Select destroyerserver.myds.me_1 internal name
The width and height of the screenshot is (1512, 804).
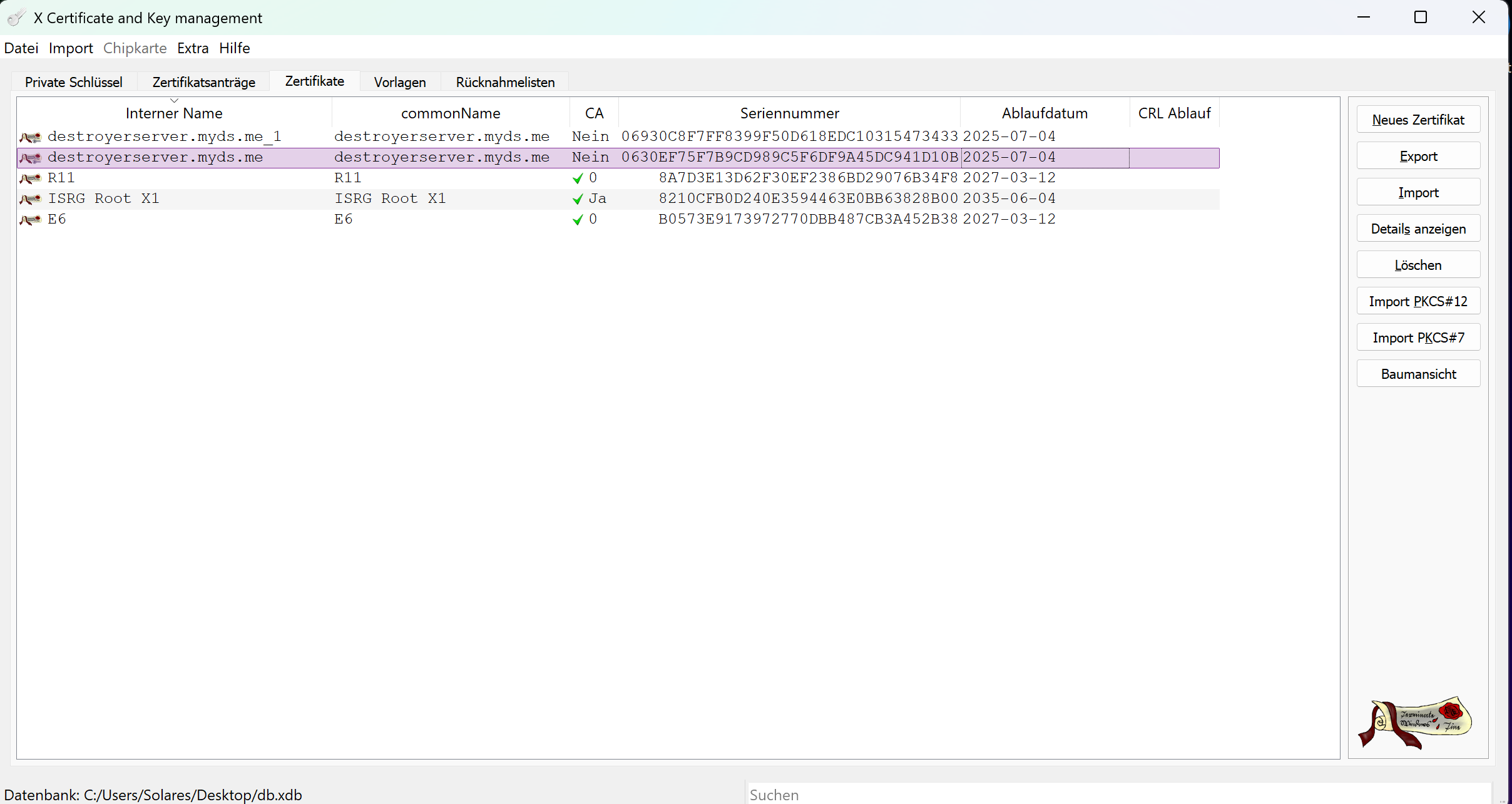click(x=165, y=137)
